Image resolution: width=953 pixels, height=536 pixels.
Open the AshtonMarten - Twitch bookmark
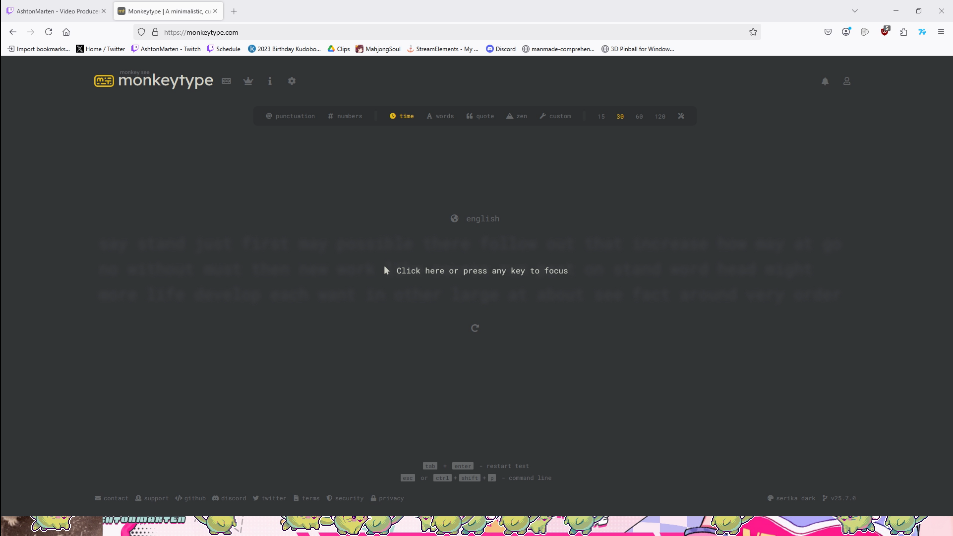point(166,49)
